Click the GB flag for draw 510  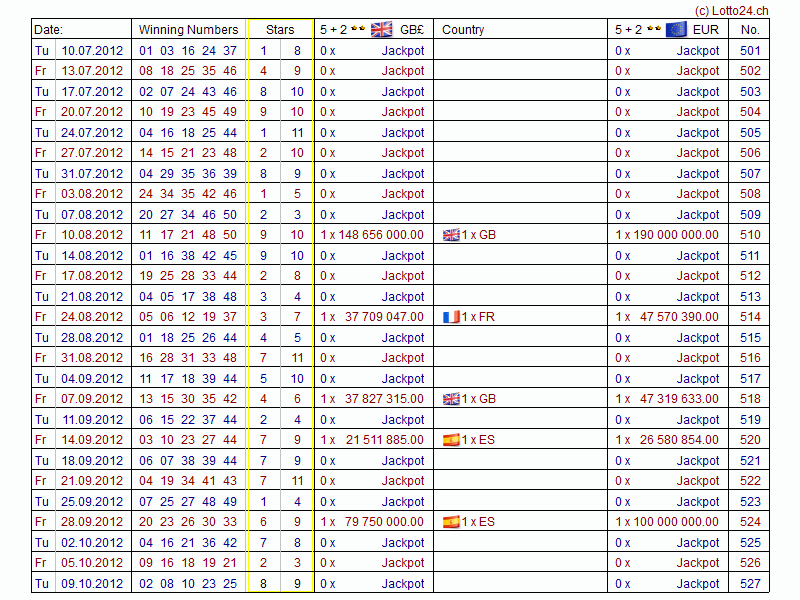point(451,235)
